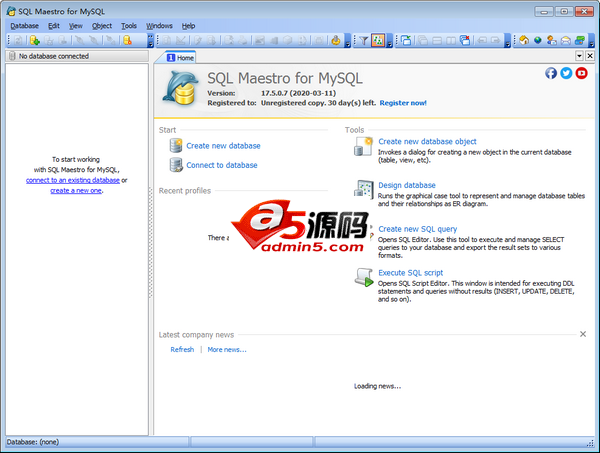This screenshot has width=600, height=453.
Task: Click the More news... link
Action: [x=227, y=350]
